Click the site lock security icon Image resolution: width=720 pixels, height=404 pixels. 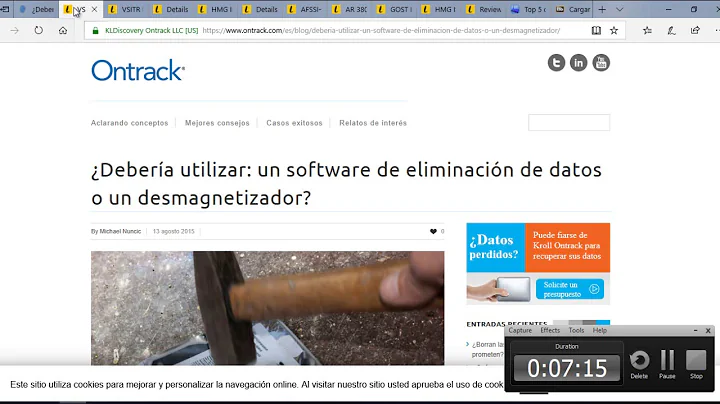pos(96,30)
